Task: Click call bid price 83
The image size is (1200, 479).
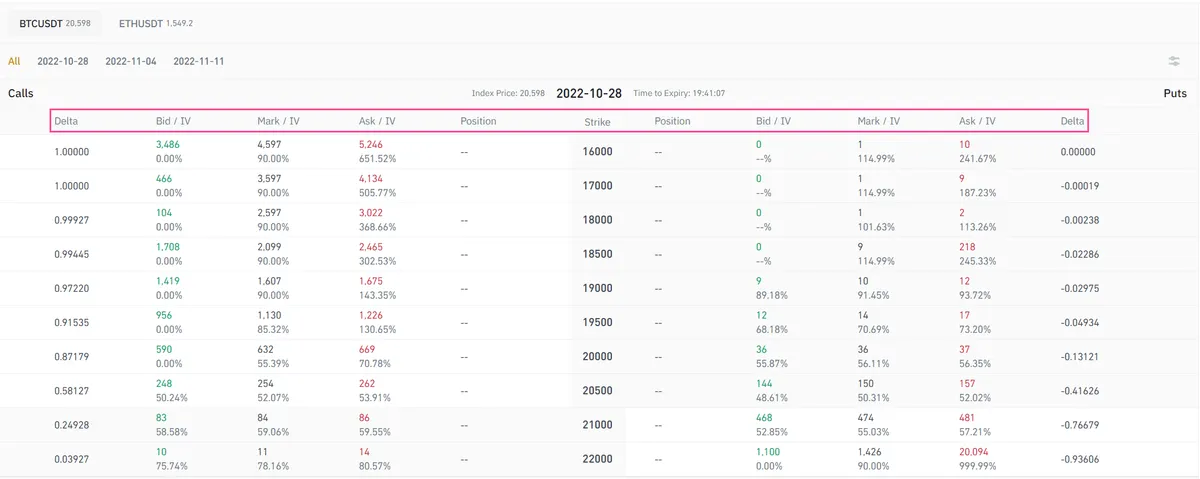Action: 162,417
